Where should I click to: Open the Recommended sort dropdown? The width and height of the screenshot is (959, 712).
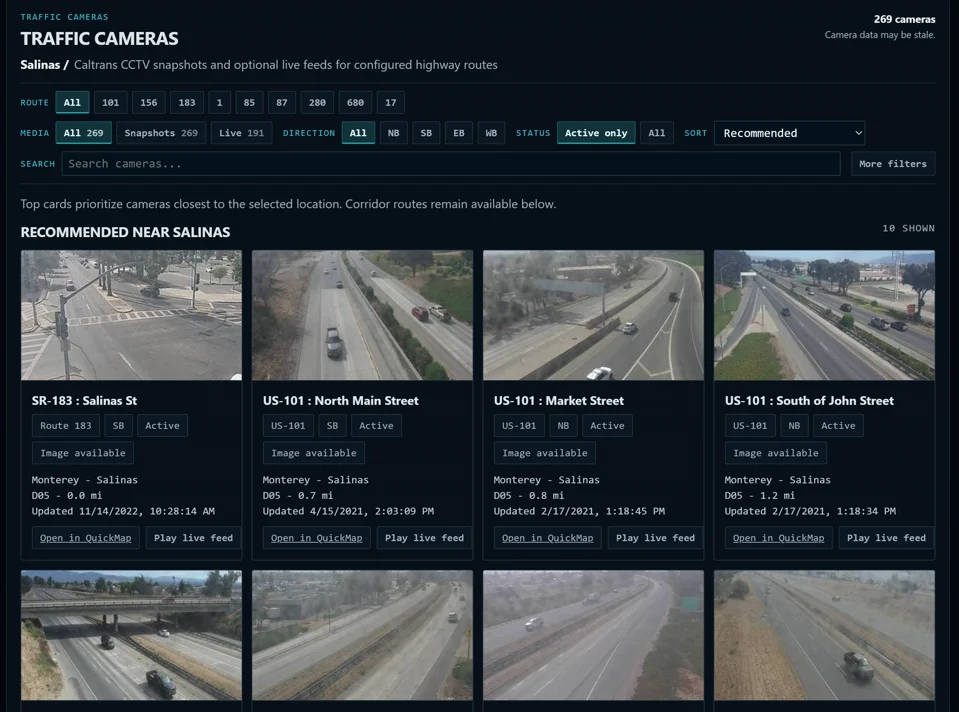790,133
